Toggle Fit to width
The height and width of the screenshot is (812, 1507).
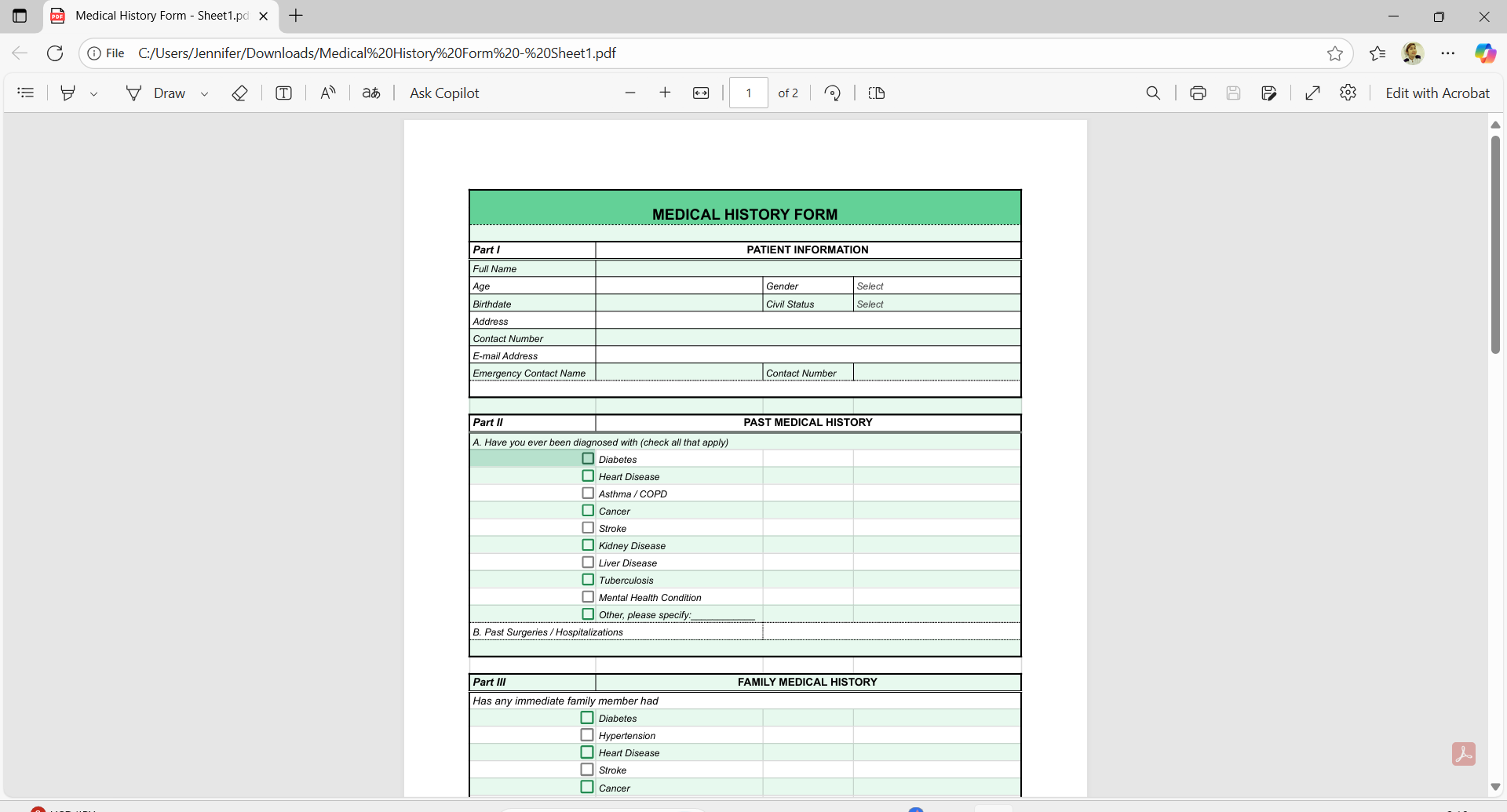pos(701,93)
